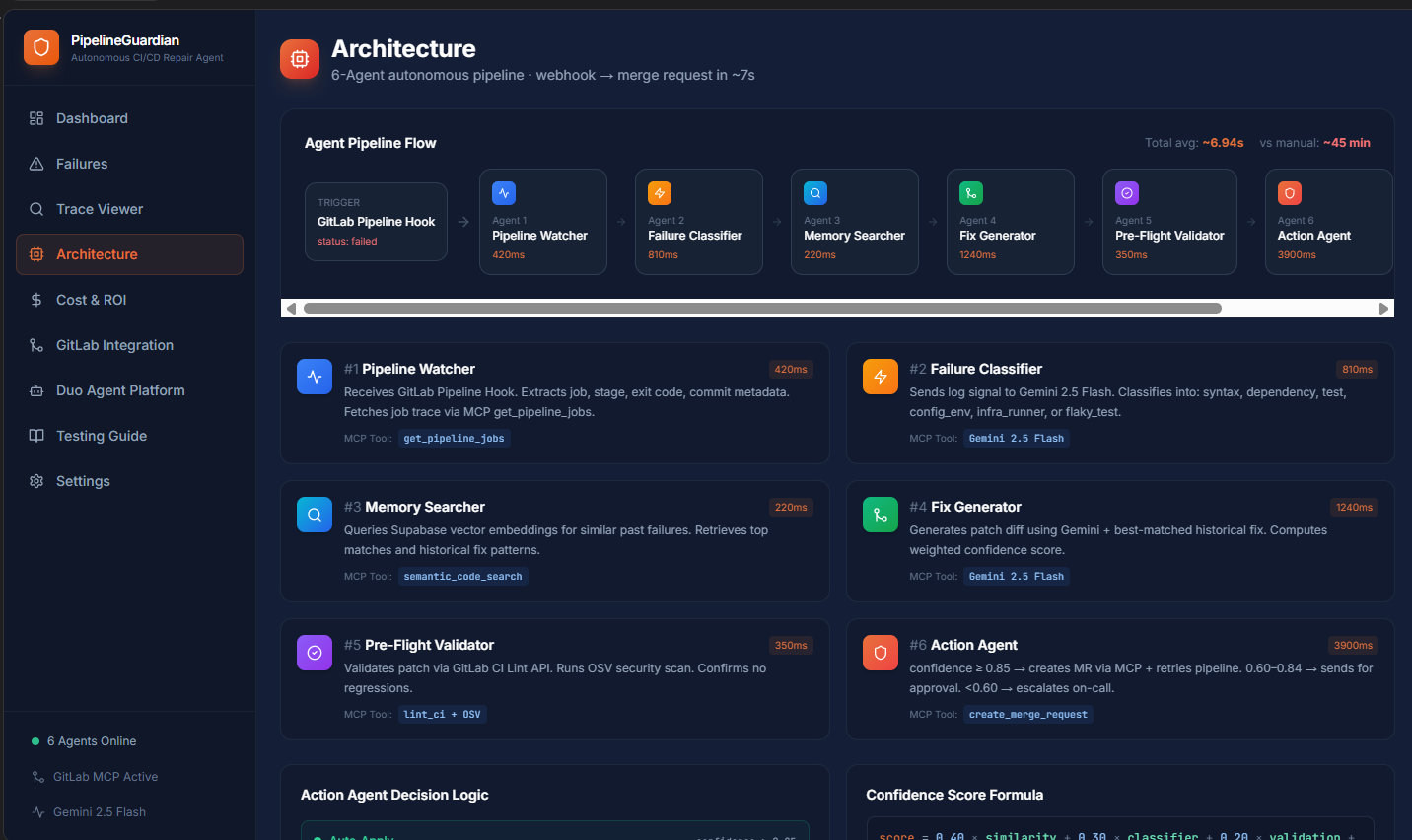Screen dimensions: 1412x840
Task: Click the Gemini 2.5 Flash tag under Failure Classifier
Action: click(1016, 439)
